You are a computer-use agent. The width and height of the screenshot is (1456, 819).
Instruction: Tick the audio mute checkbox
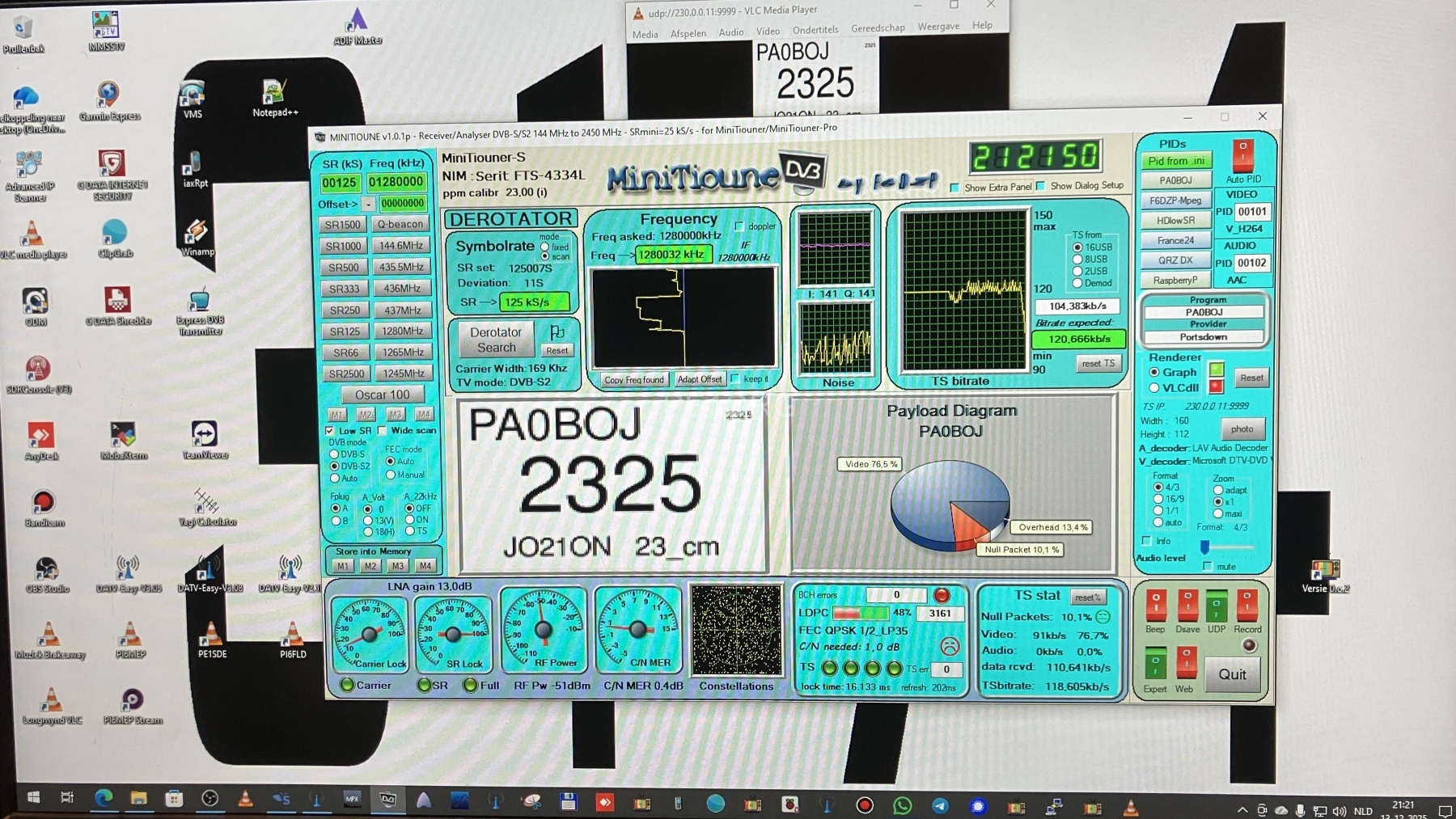(1208, 567)
